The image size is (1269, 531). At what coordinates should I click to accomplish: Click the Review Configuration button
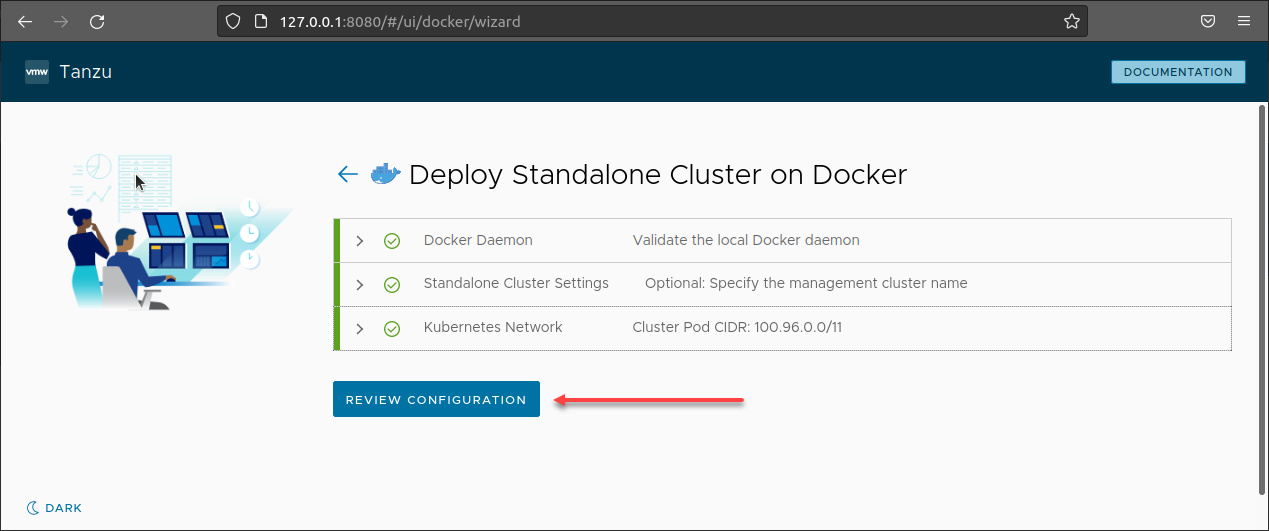tap(436, 399)
